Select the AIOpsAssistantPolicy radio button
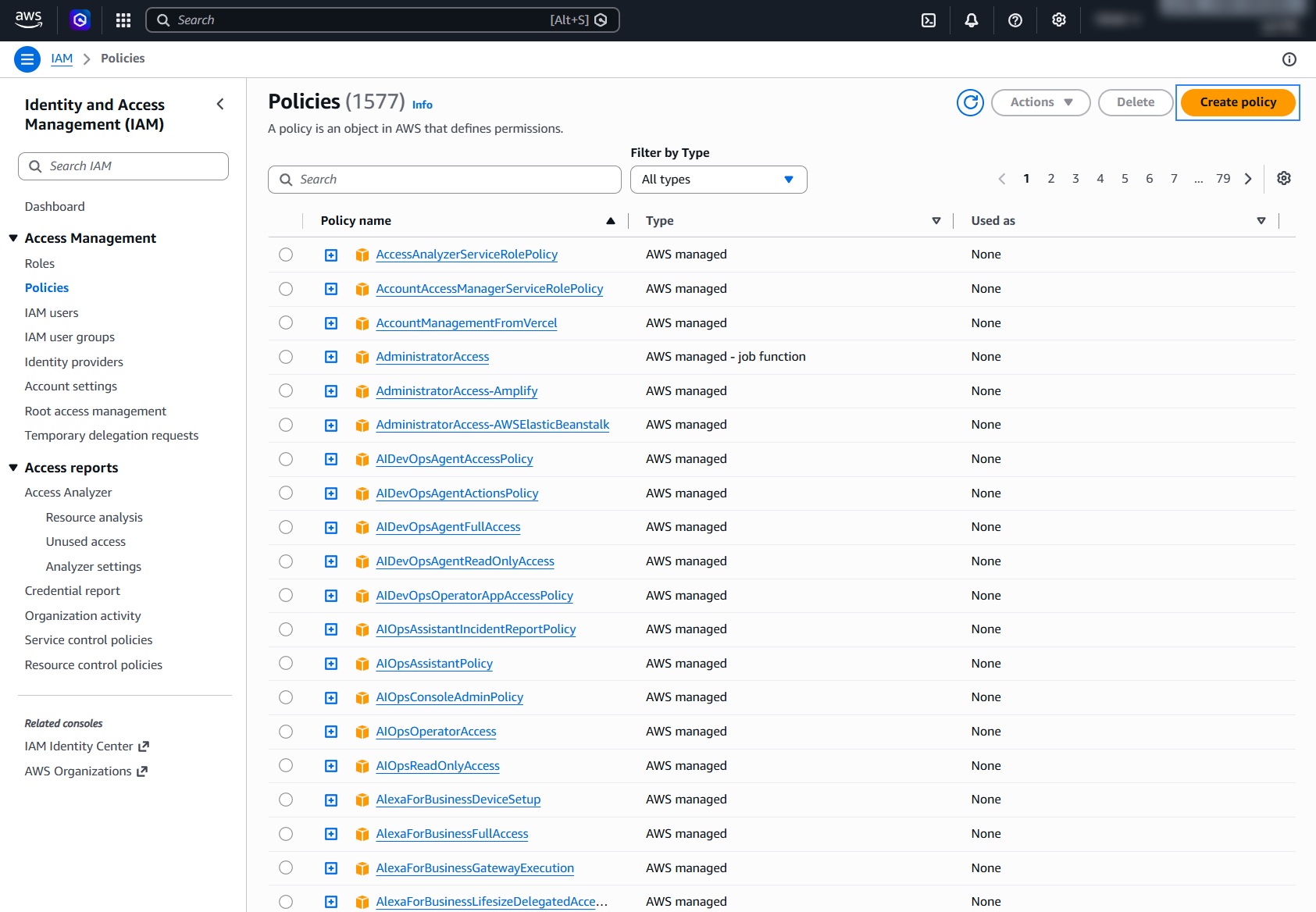The width and height of the screenshot is (1316, 912). (286, 663)
